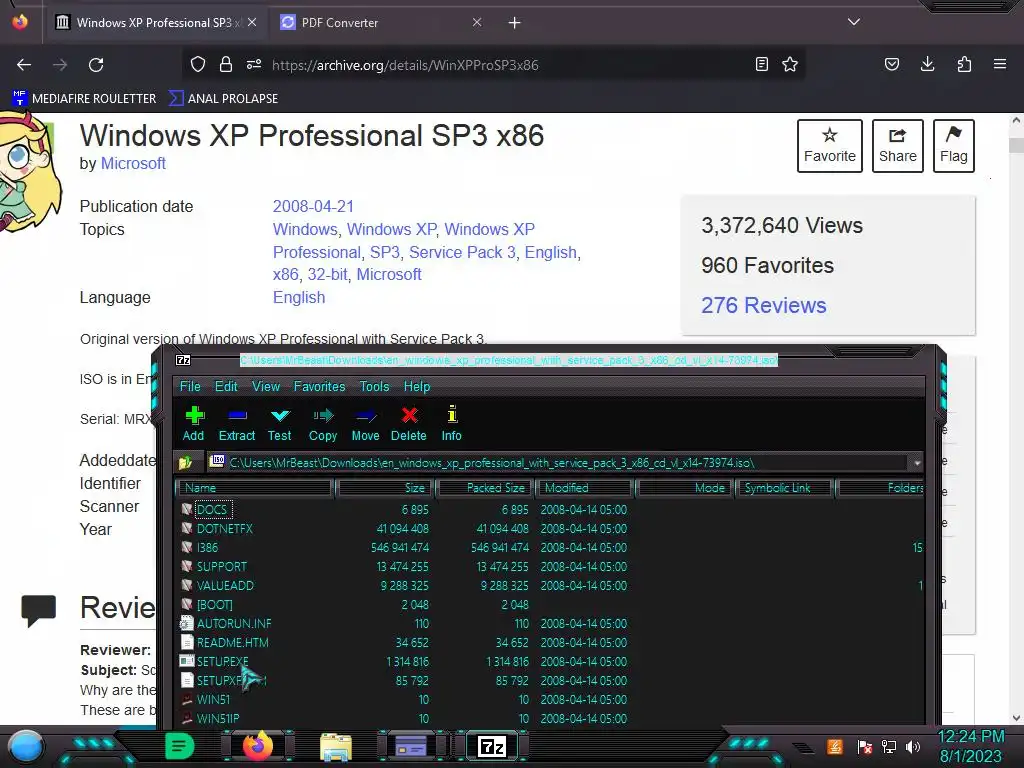This screenshot has width=1024, height=768.
Task: Open the 2008-04-21 publication date link
Action: click(313, 206)
